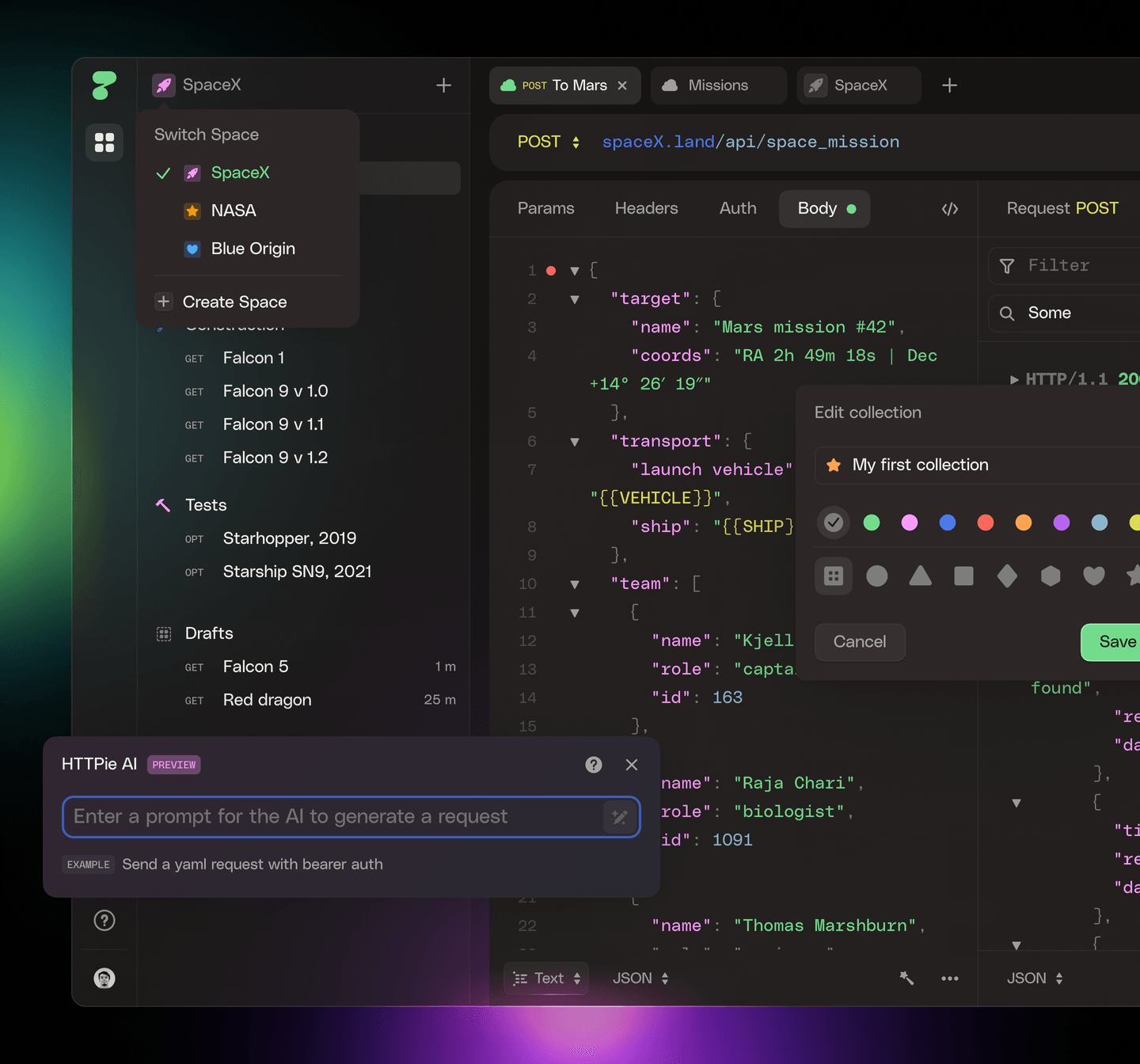Click the AI magic wand generate icon

click(x=620, y=817)
